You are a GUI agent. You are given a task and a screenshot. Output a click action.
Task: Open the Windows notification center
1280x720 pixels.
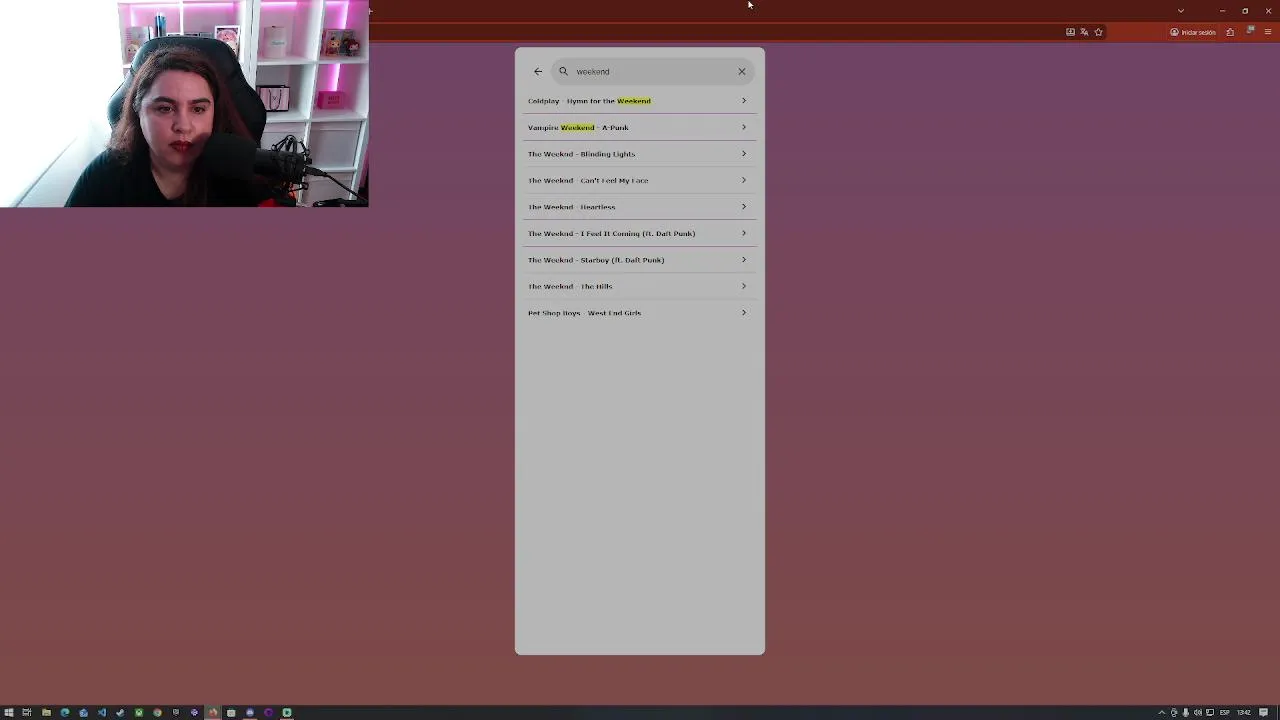[1264, 713]
